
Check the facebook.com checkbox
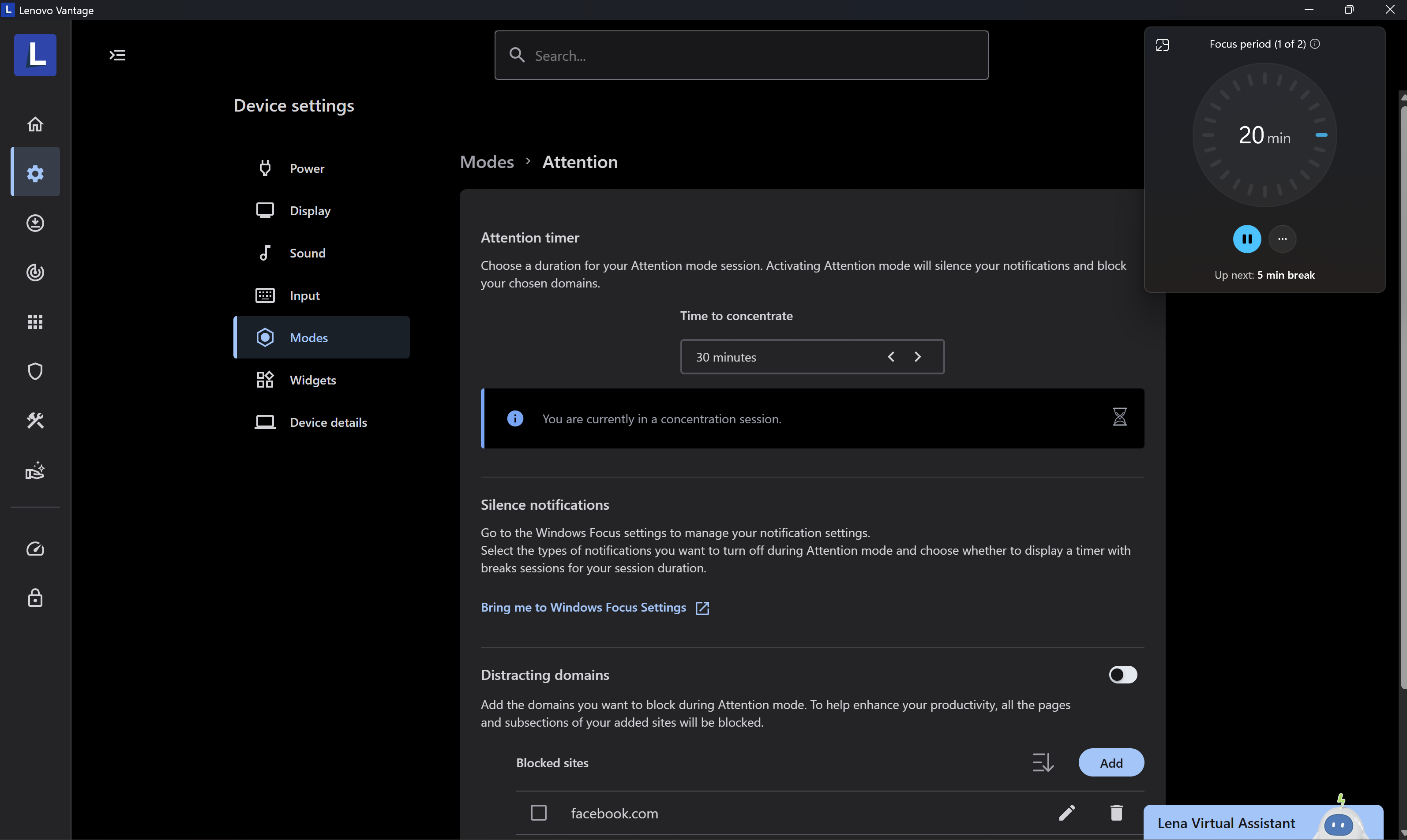[x=538, y=813]
